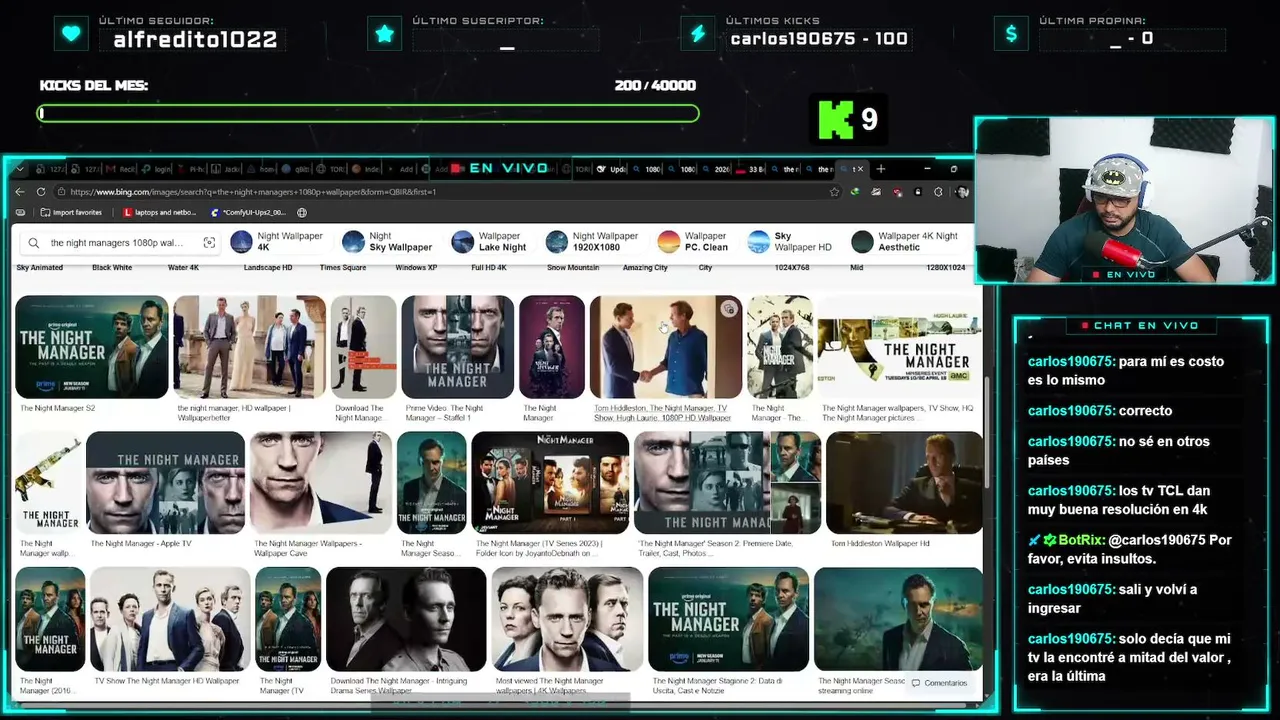Select the Wallpaper PC. Clean suggestion
This screenshot has height=720, width=1280.
point(693,242)
